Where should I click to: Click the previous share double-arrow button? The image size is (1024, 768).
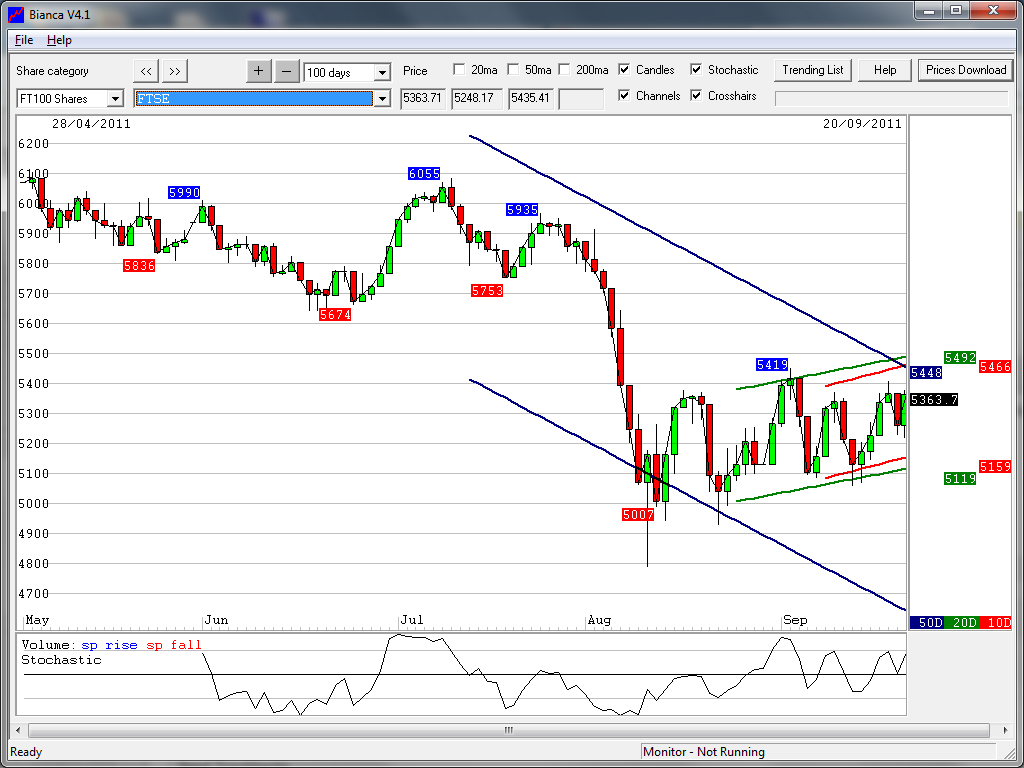tap(146, 71)
